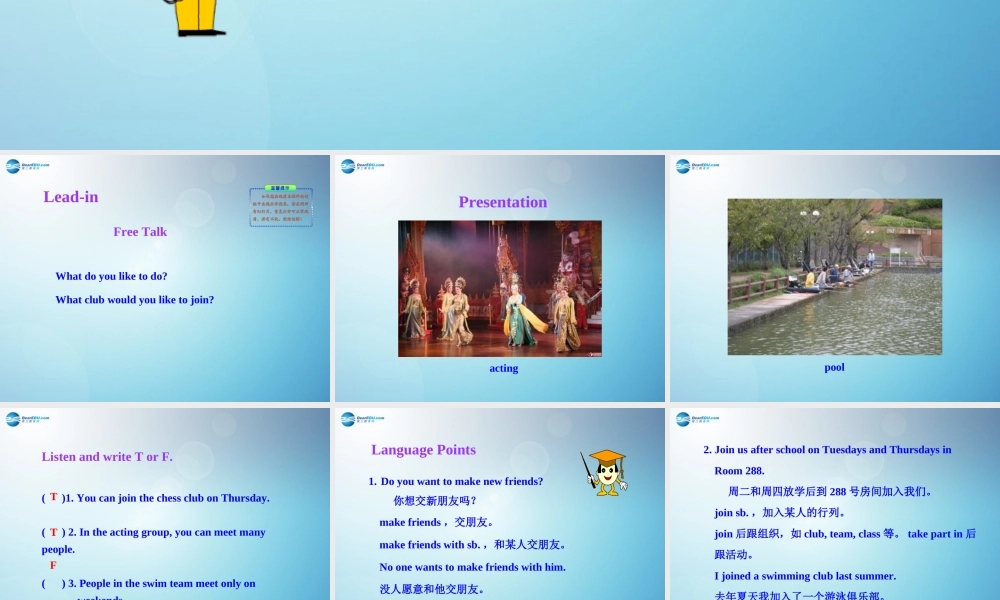The height and width of the screenshot is (600, 1000).
Task: Click the pool caption label
Action: [x=834, y=367]
